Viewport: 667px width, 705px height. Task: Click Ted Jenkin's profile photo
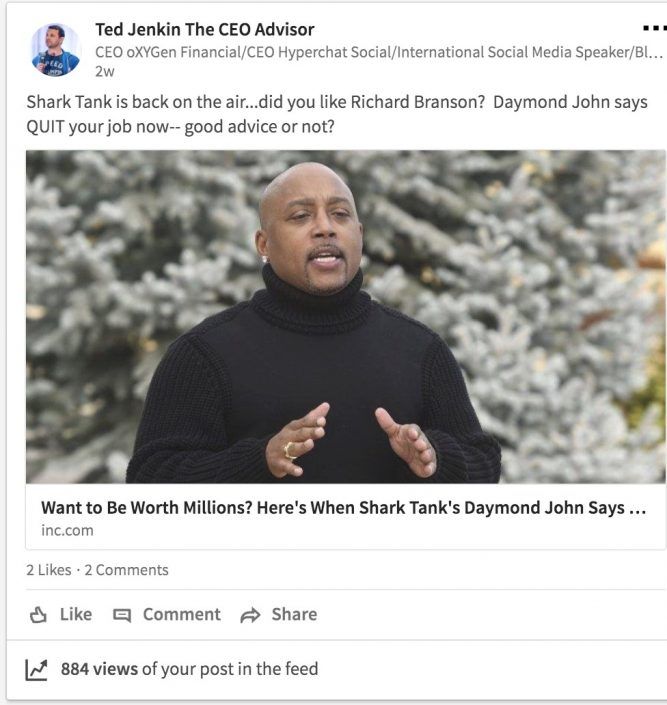point(56,50)
